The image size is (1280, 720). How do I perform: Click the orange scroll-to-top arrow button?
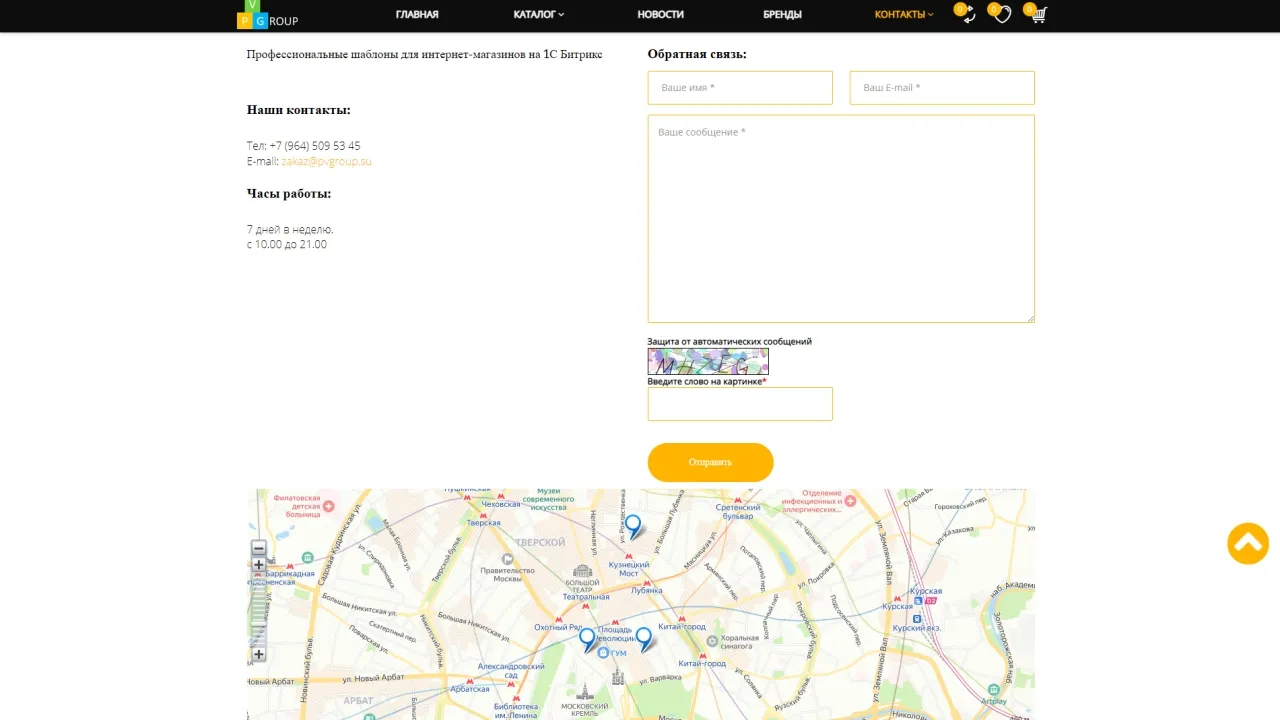(1248, 544)
